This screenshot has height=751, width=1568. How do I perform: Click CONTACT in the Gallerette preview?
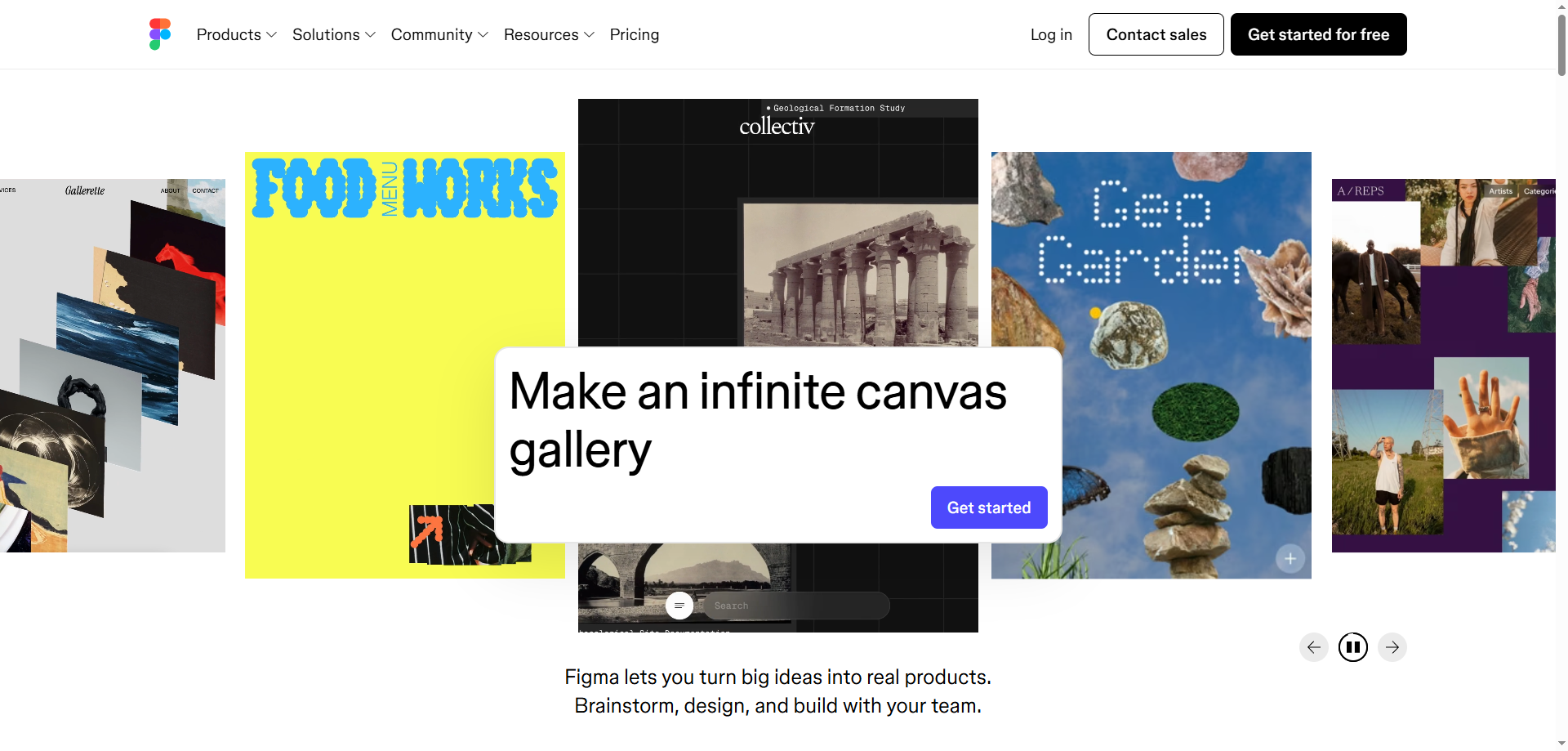click(205, 190)
